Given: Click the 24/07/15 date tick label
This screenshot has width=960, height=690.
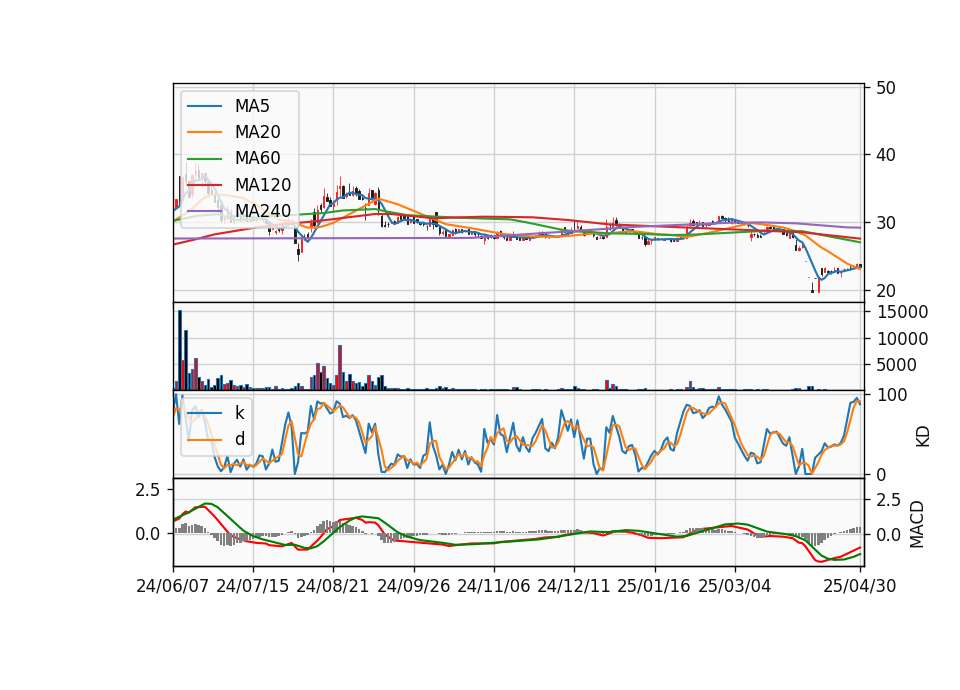Looking at the screenshot, I should click(252, 586).
